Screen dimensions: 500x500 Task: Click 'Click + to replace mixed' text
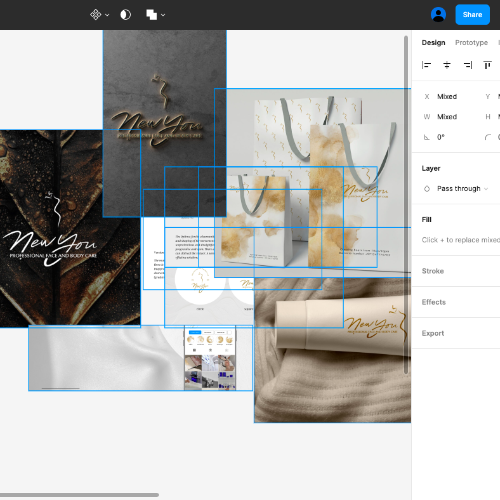(461, 240)
